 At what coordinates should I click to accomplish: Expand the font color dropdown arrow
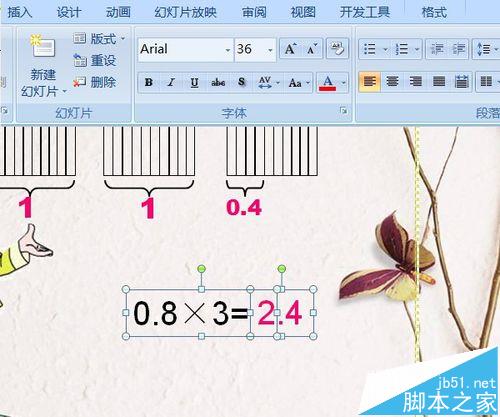pyautogui.click(x=344, y=82)
